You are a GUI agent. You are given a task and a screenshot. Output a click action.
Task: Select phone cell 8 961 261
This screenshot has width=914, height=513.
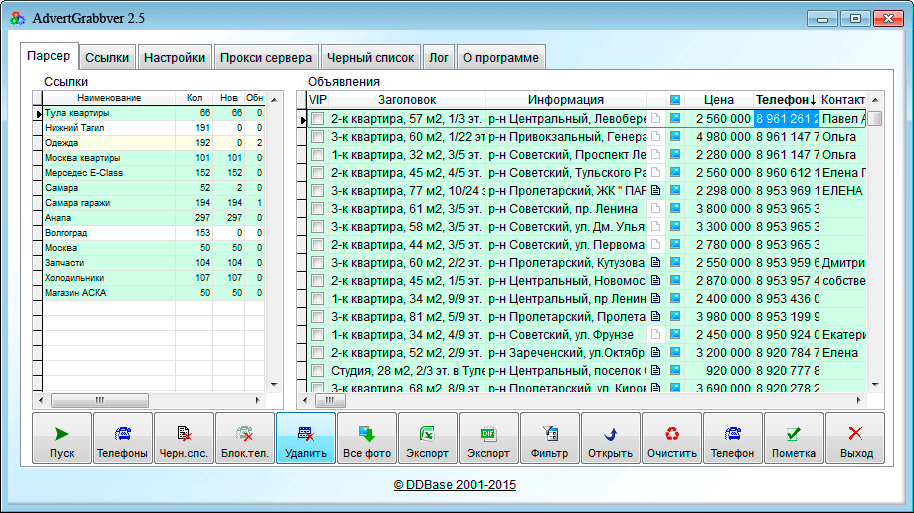coord(786,119)
